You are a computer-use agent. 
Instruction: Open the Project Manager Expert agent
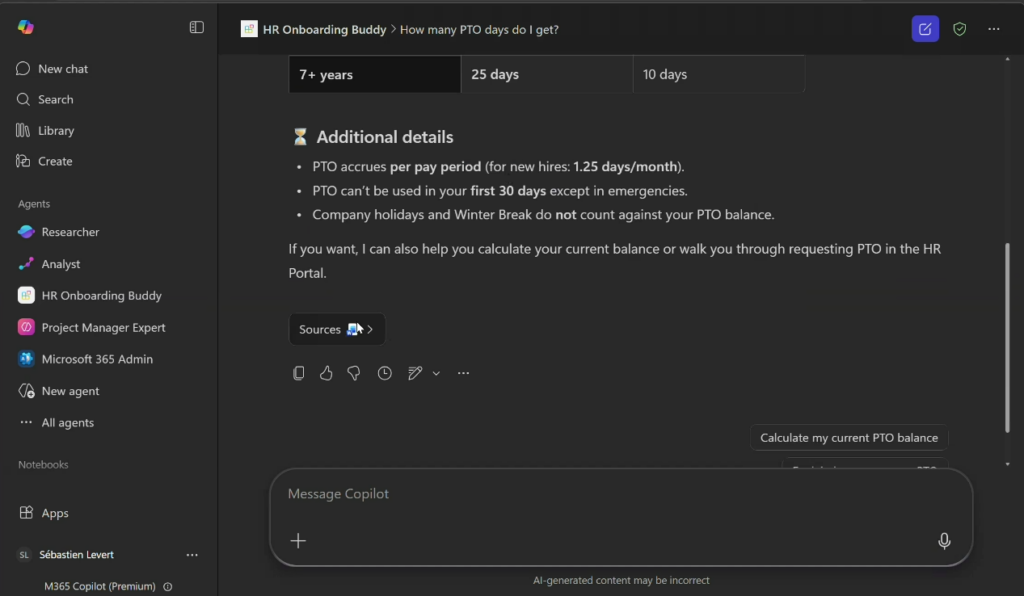(x=103, y=327)
